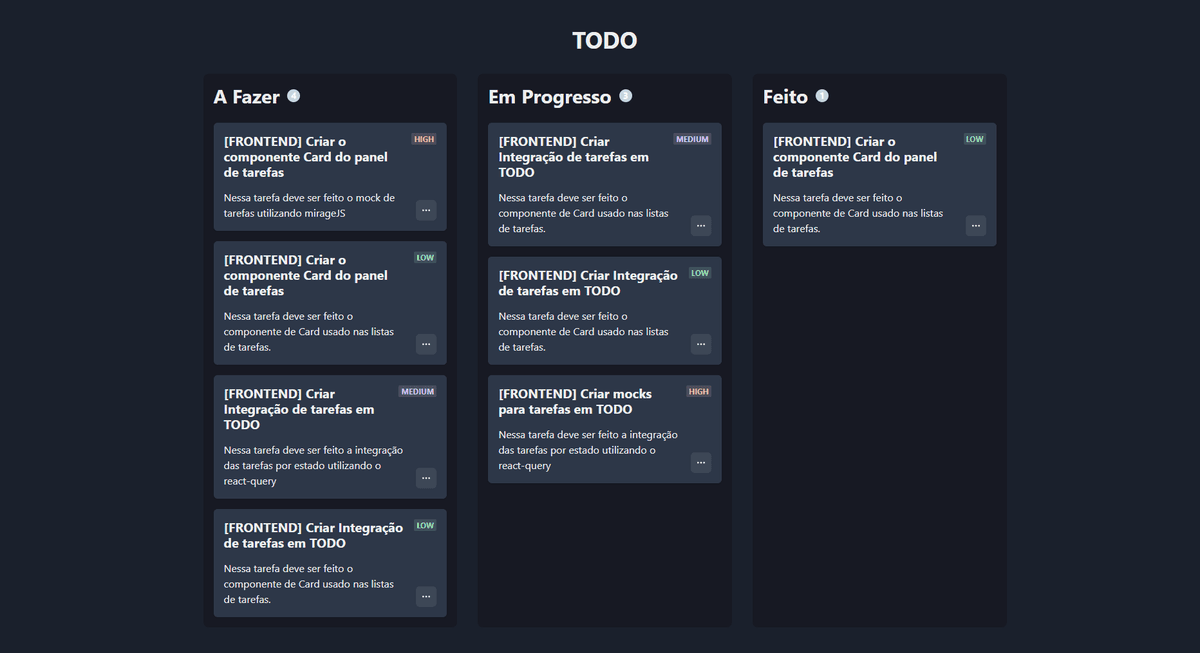Image resolution: width=1200 pixels, height=653 pixels.
Task: Click the TODO page title
Action: click(604, 40)
